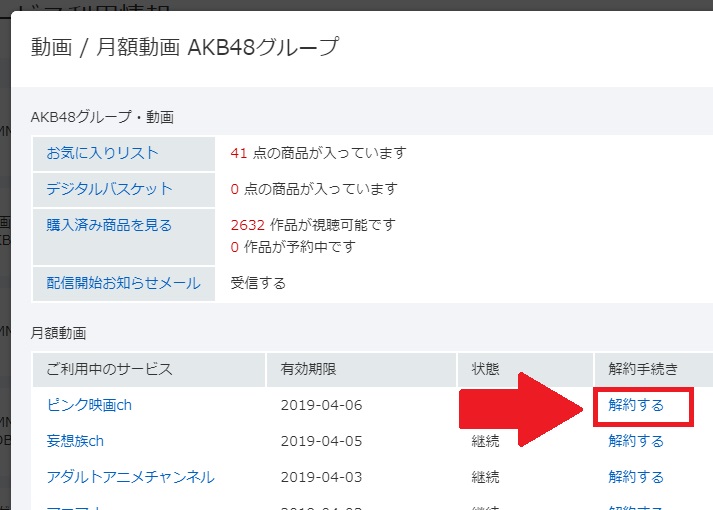The width and height of the screenshot is (713, 510).
Task: Click the 有効期限 column header
Action: pos(308,369)
